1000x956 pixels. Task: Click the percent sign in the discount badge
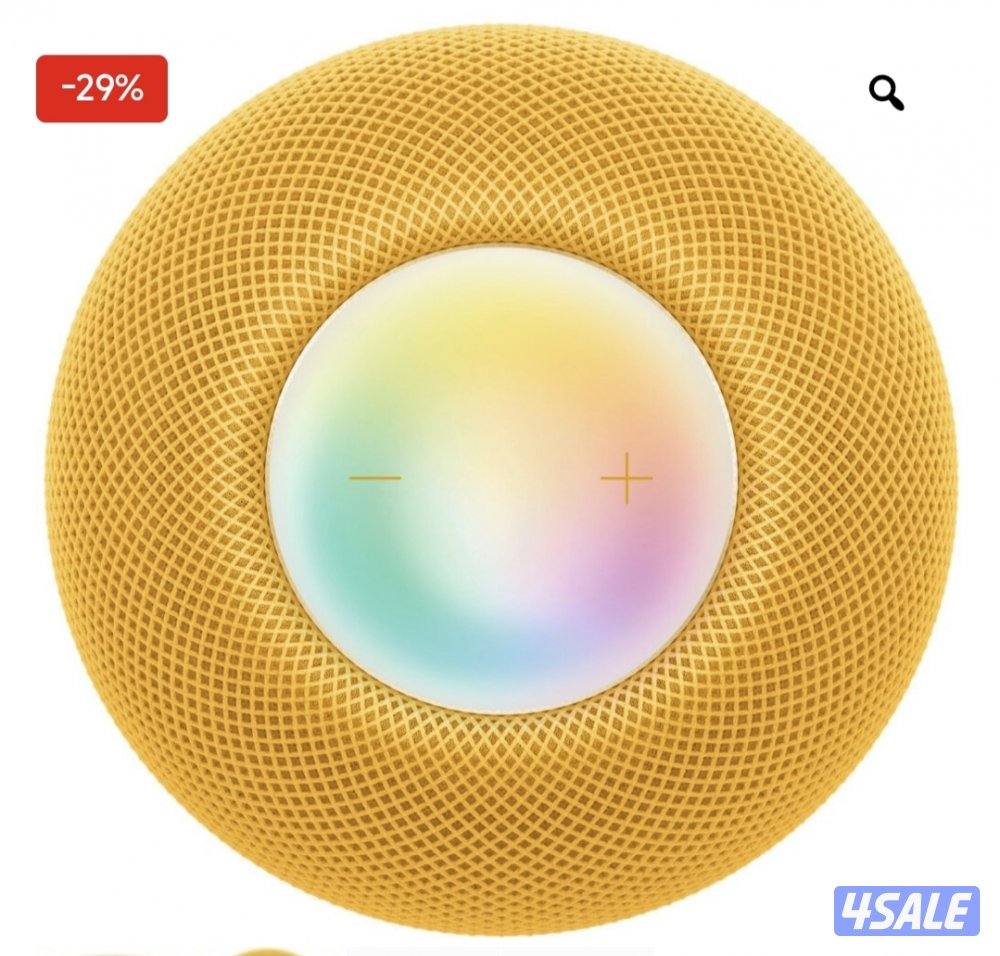click(130, 89)
